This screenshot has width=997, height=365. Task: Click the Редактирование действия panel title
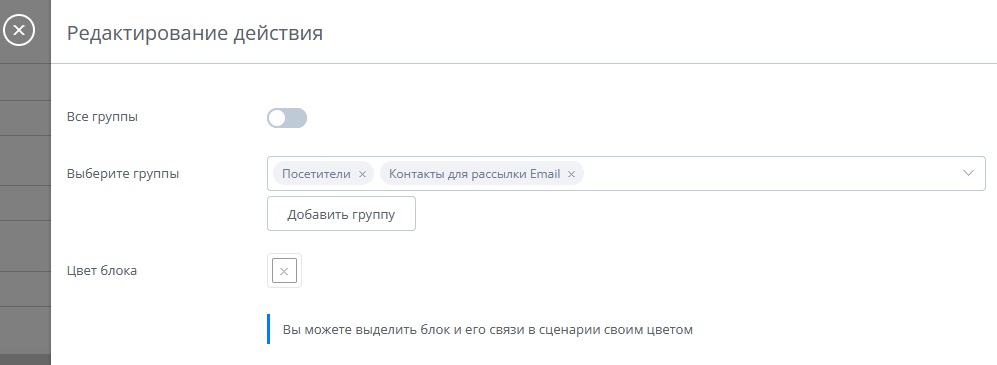(x=195, y=33)
